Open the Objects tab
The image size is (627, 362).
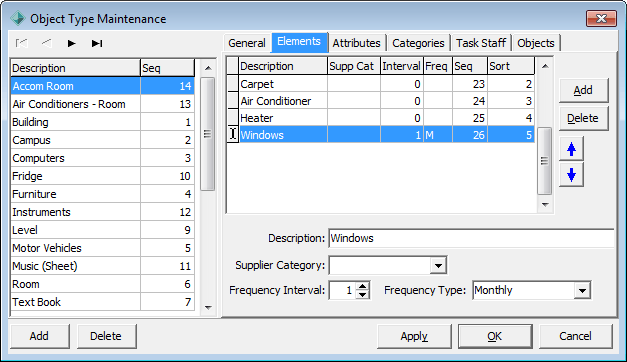point(536,43)
